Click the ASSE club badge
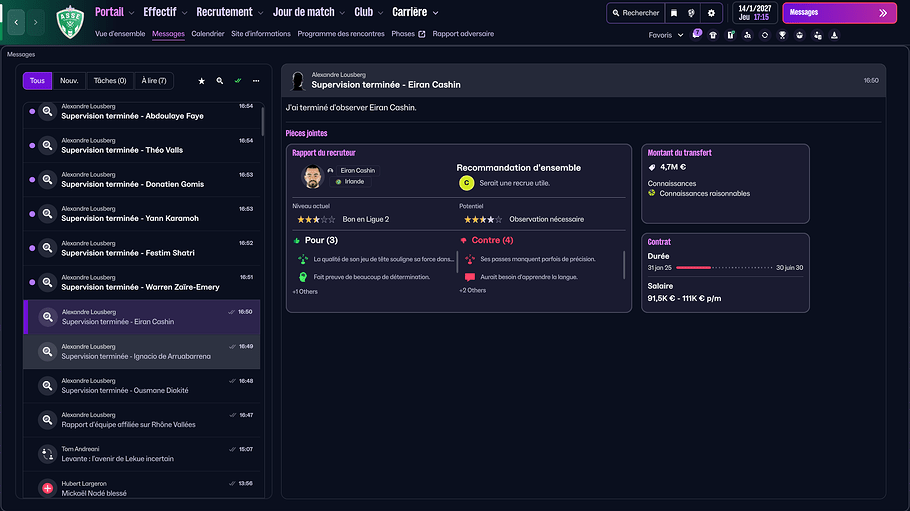This screenshot has height=511, width=910. tap(70, 20)
